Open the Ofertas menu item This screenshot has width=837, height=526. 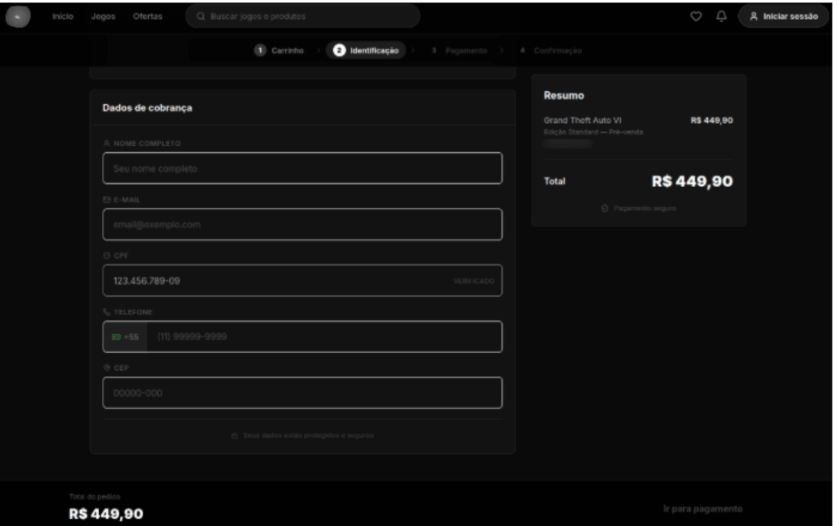147,17
